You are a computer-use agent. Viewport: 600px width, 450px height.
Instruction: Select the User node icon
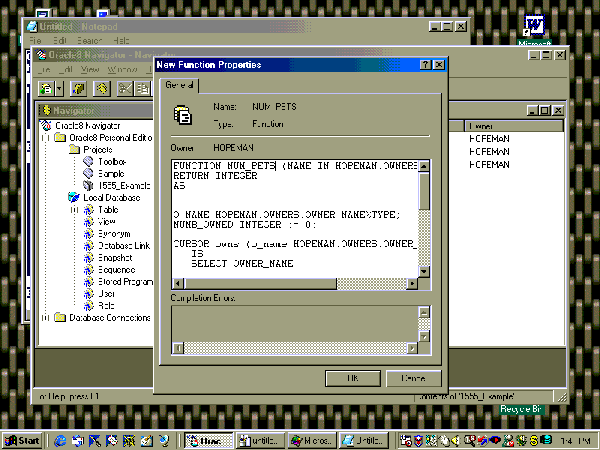pyautogui.click(x=89, y=293)
